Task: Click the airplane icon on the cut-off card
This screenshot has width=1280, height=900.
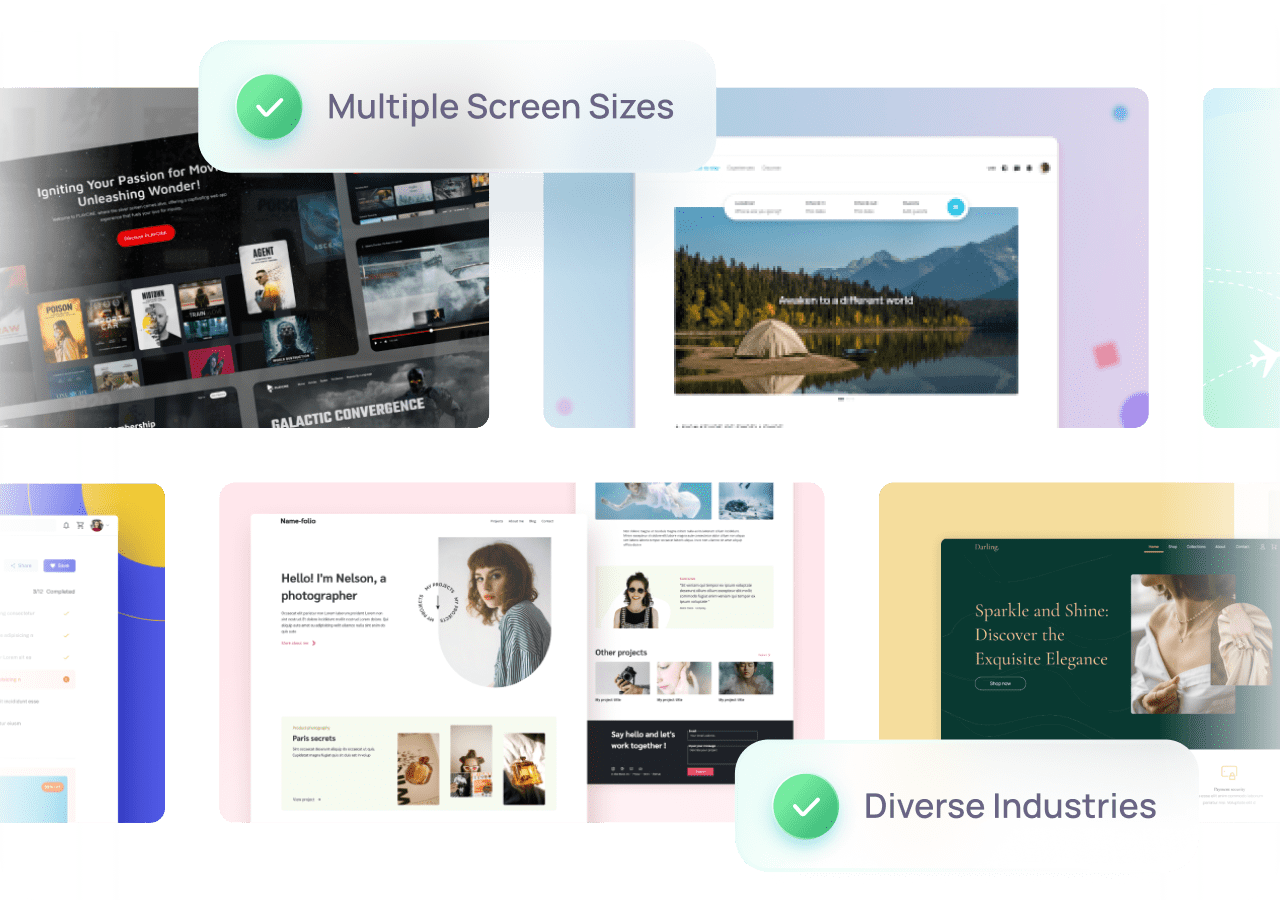Action: 1263,356
